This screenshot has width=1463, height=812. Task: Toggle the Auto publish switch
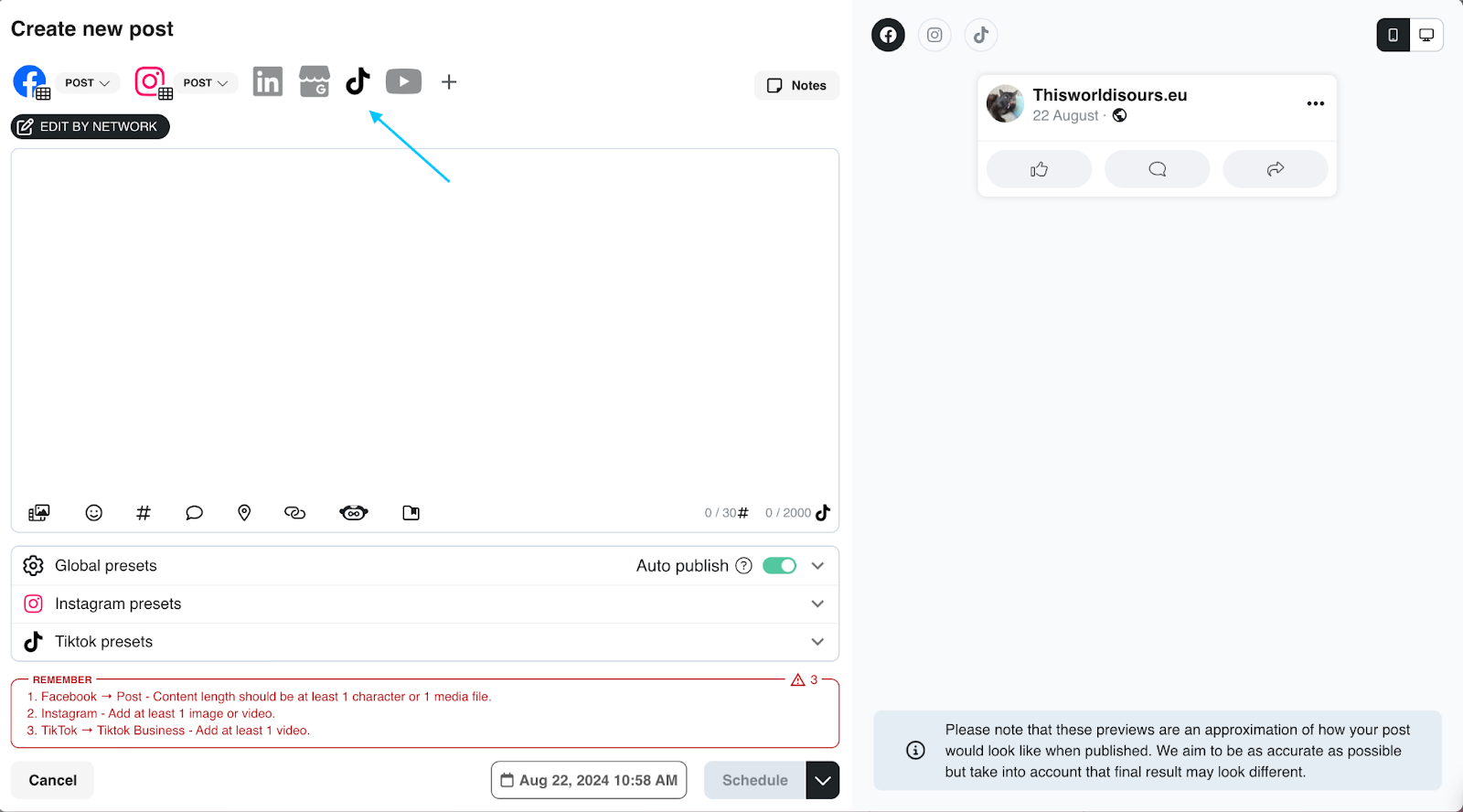(x=780, y=566)
